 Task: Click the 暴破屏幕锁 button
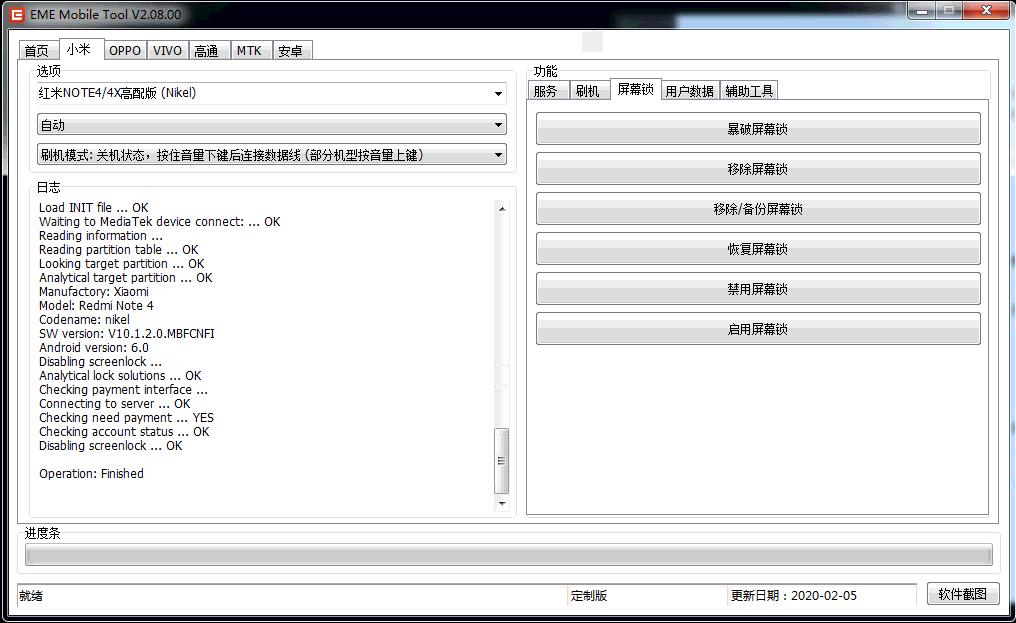[757, 129]
